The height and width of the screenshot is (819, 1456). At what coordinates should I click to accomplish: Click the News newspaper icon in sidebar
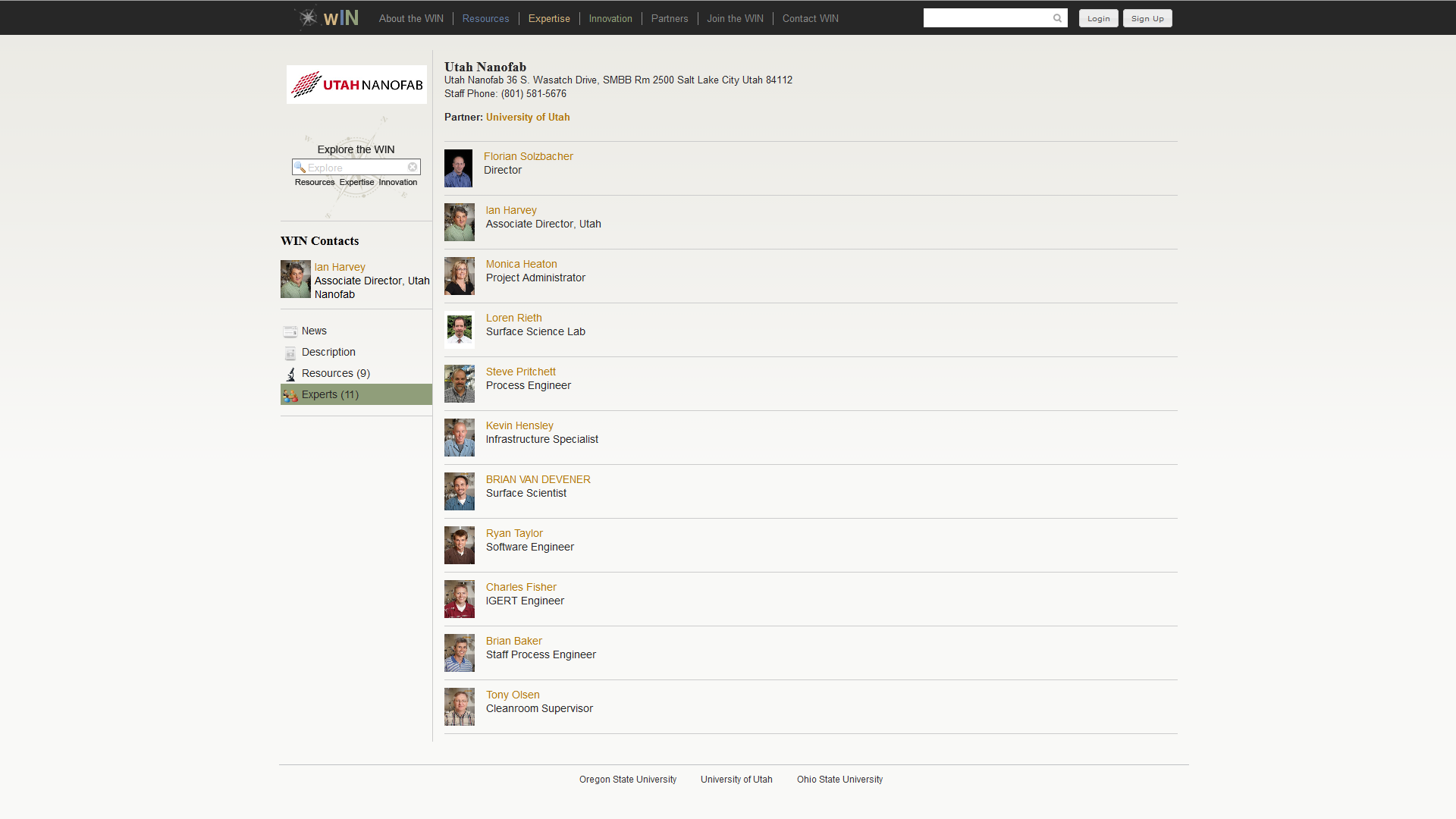(290, 331)
